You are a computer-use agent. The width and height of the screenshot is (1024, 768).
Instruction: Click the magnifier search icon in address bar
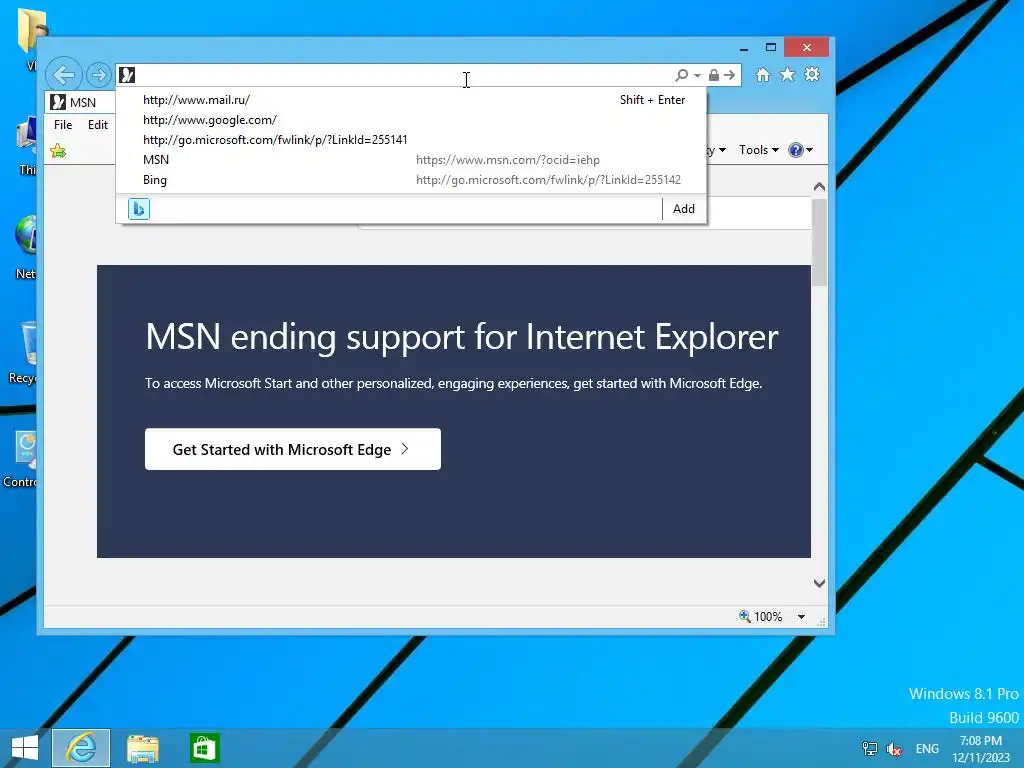682,75
